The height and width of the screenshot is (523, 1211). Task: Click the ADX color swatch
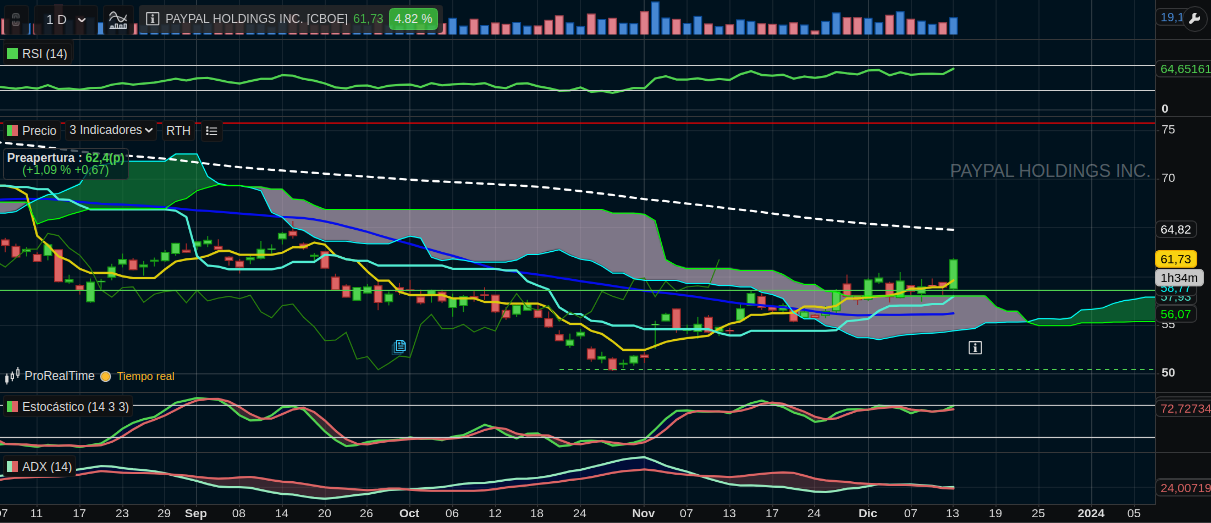[12, 467]
